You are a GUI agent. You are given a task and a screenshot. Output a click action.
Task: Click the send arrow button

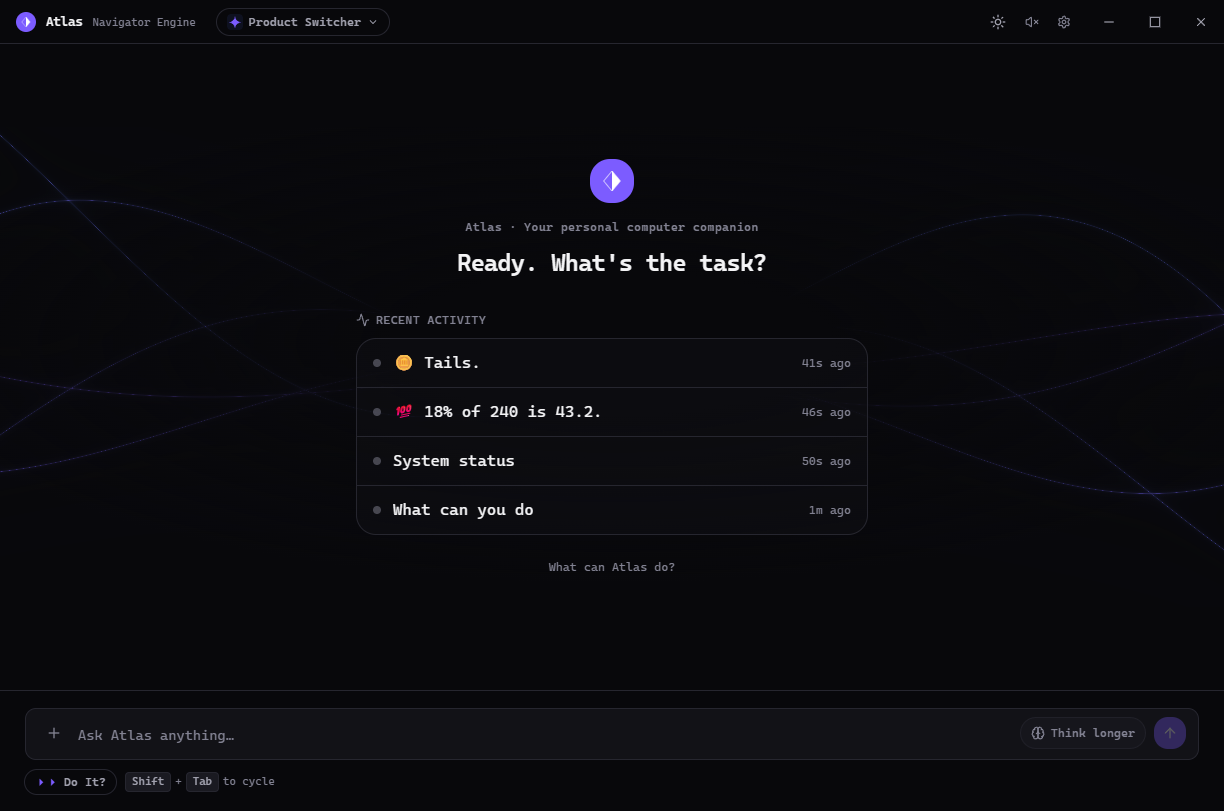coord(1170,733)
